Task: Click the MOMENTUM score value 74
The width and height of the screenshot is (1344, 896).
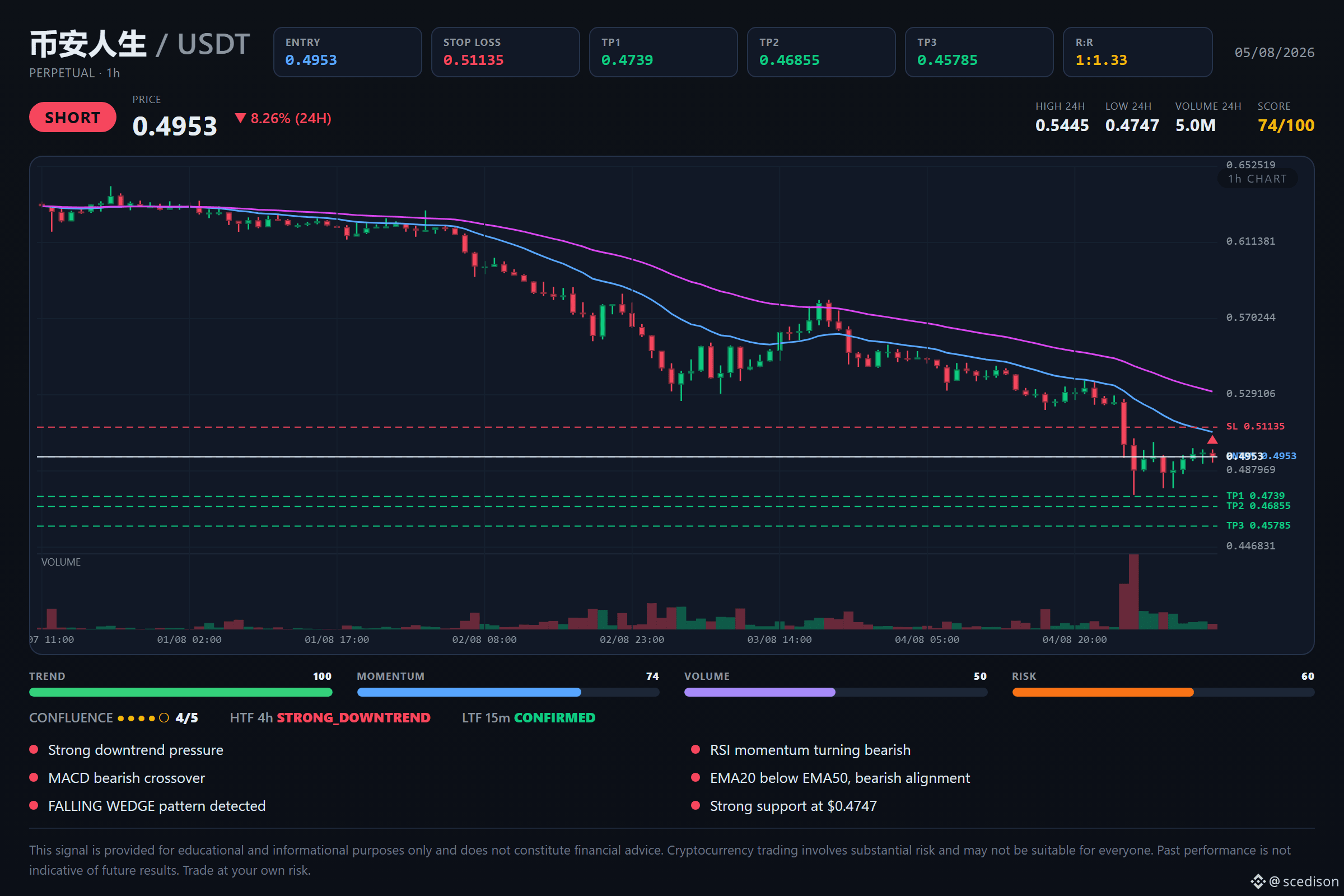Action: click(652, 676)
